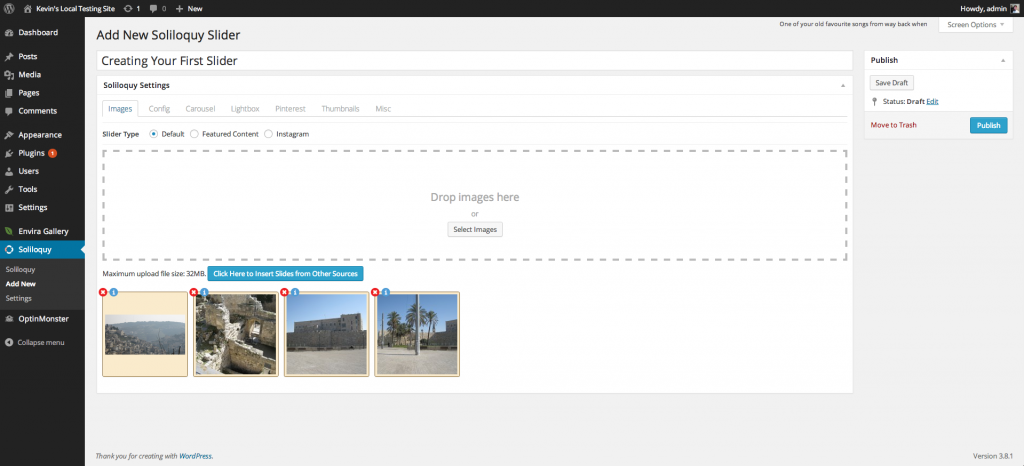This screenshot has height=466, width=1024.
Task: Open the updates icon in admin bar
Action: coord(127,8)
